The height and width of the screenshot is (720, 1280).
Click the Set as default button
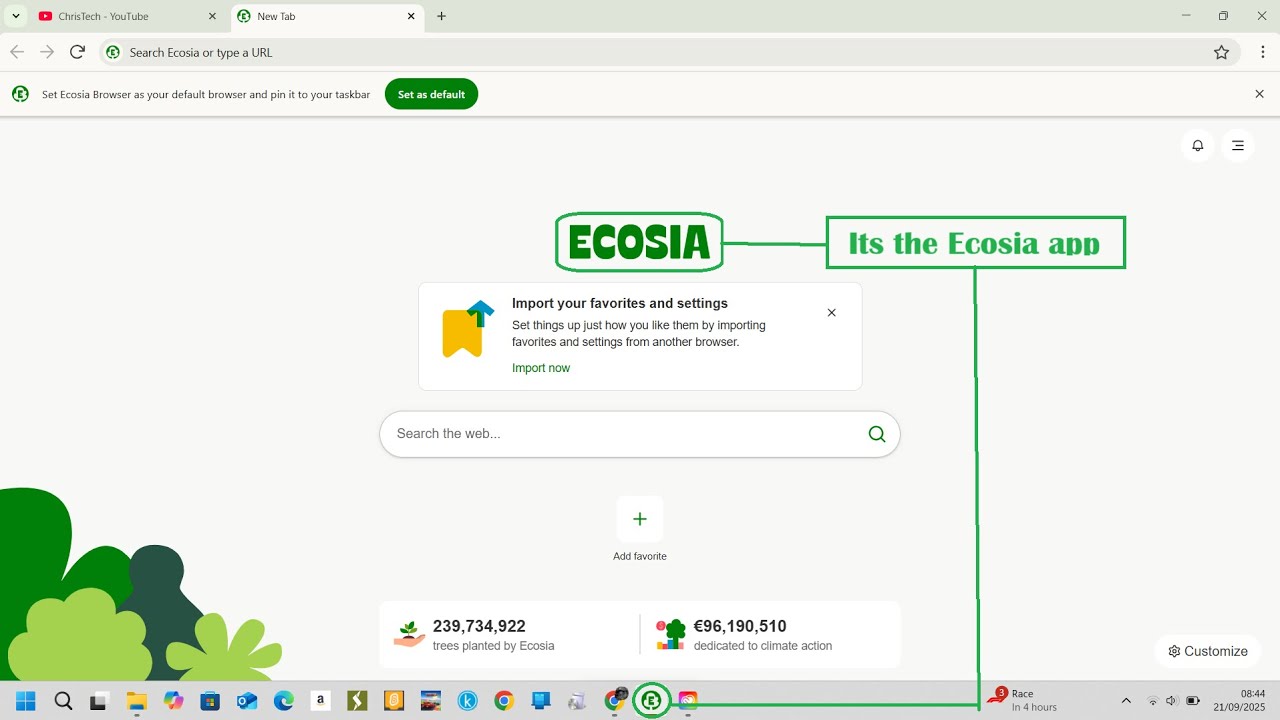pyautogui.click(x=431, y=94)
